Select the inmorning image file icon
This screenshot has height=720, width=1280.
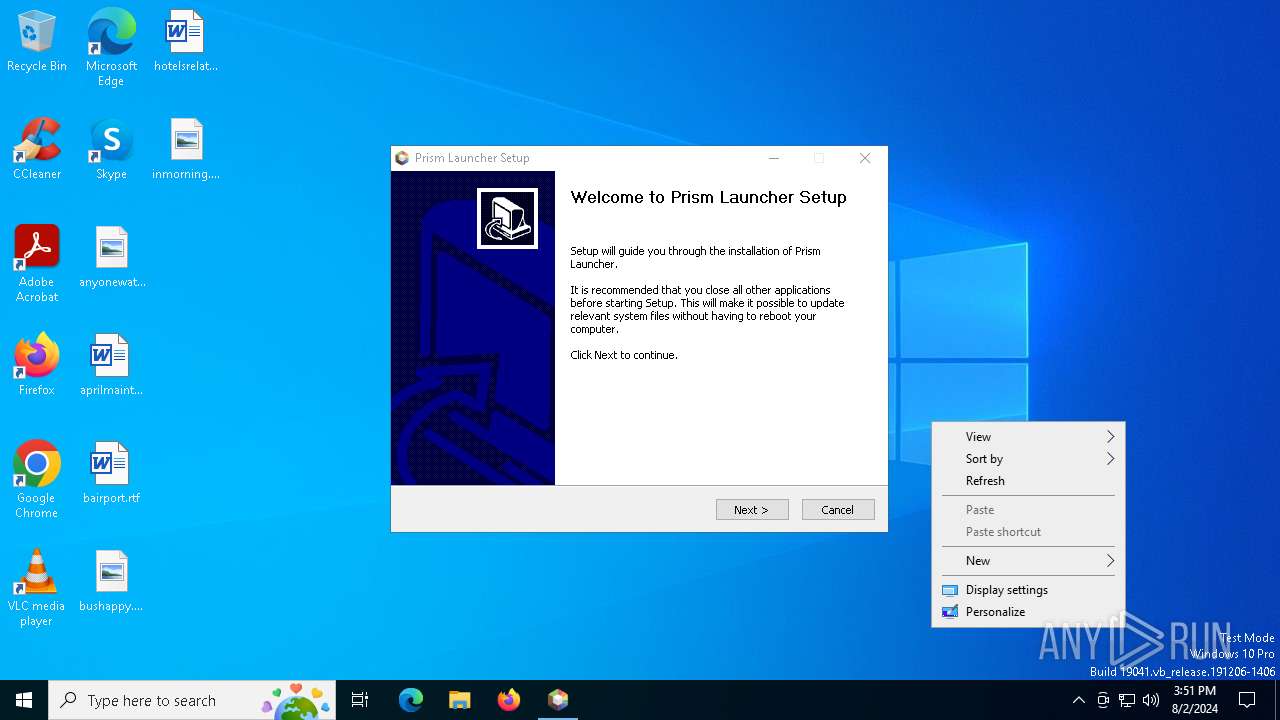coord(186,150)
